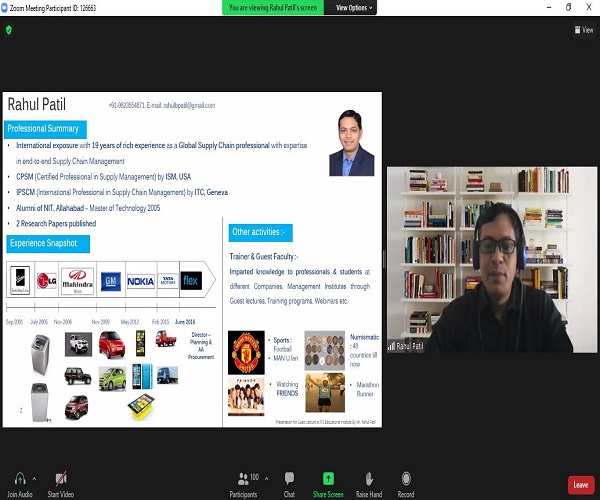Toggle Raise Hand
The image size is (600, 500).
(369, 484)
